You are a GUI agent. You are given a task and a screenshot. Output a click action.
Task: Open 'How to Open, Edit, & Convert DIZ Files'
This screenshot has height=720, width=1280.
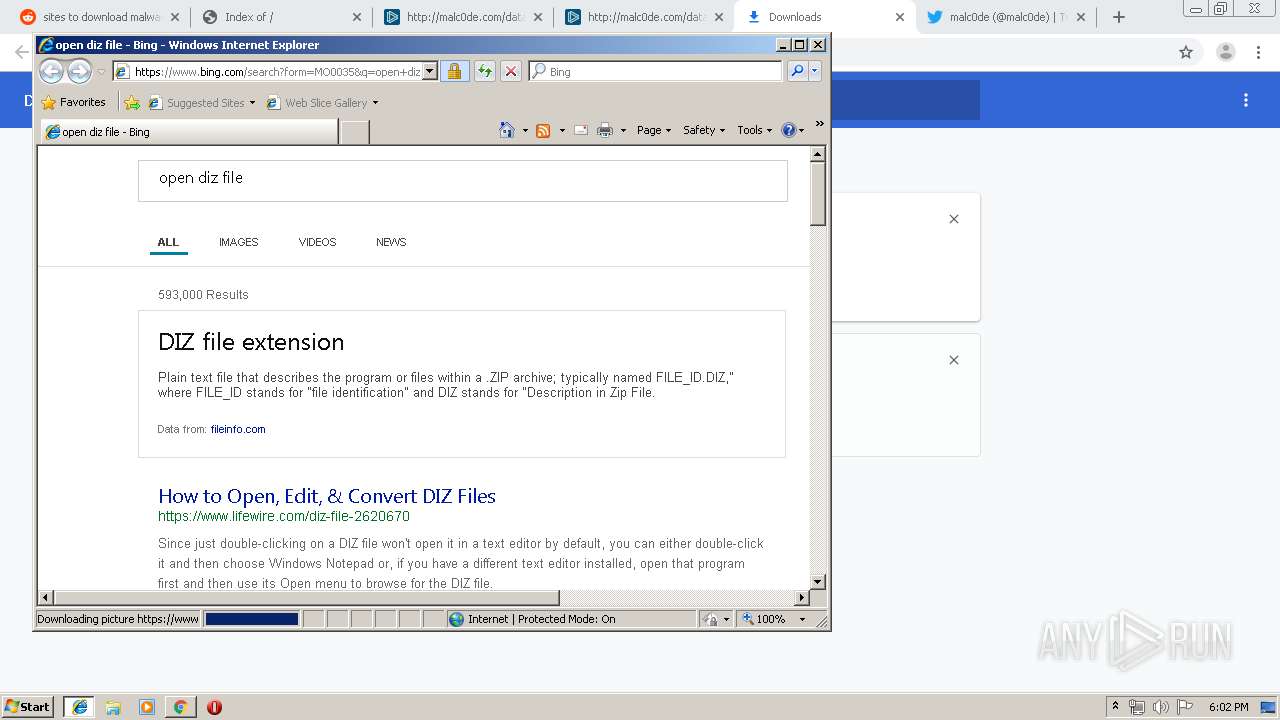[x=327, y=496]
